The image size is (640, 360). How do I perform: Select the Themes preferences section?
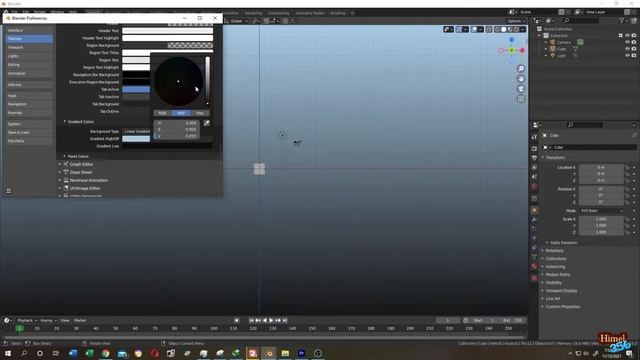pos(29,39)
